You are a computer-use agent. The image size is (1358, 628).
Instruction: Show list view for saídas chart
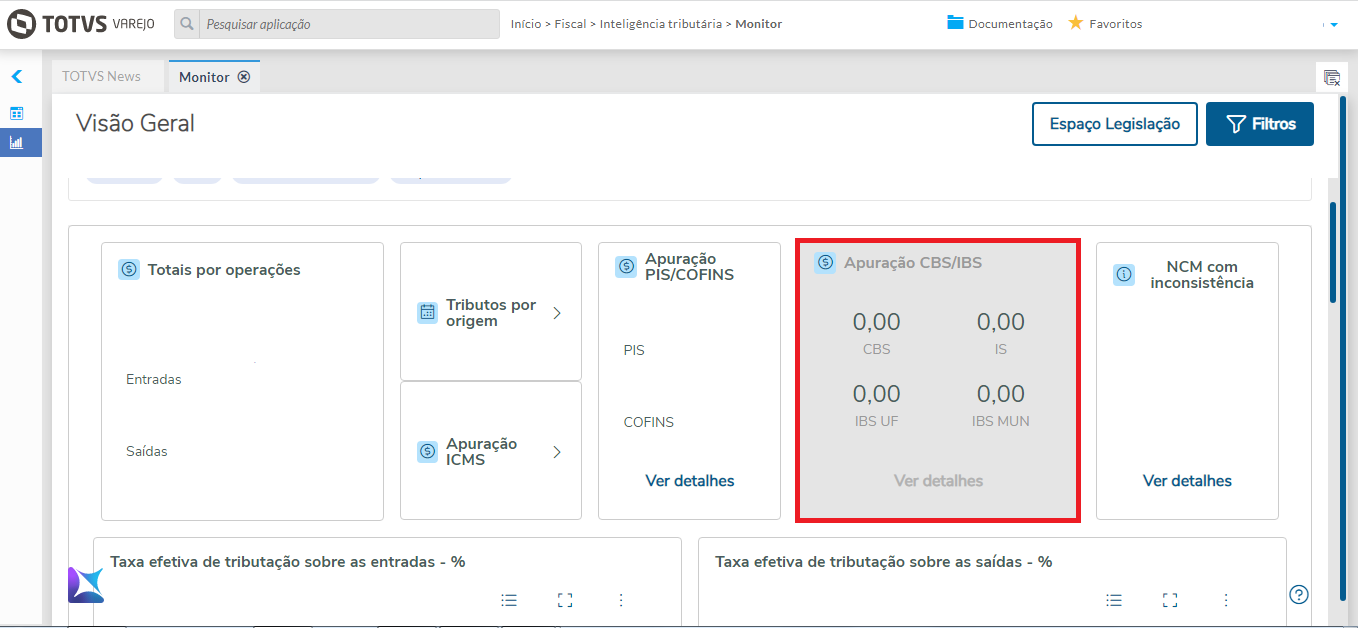tap(1114, 600)
